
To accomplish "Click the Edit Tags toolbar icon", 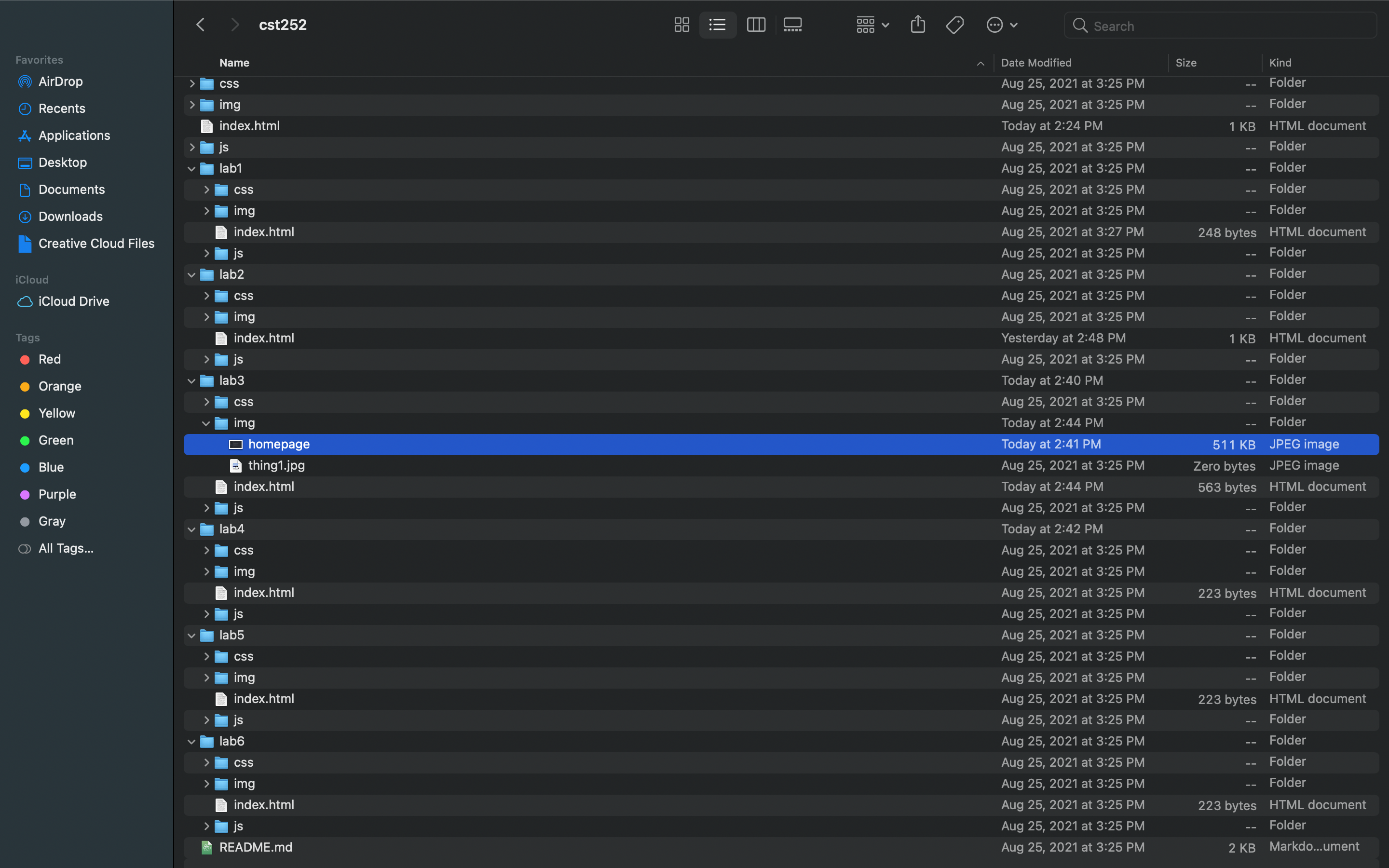I will click(x=954, y=25).
